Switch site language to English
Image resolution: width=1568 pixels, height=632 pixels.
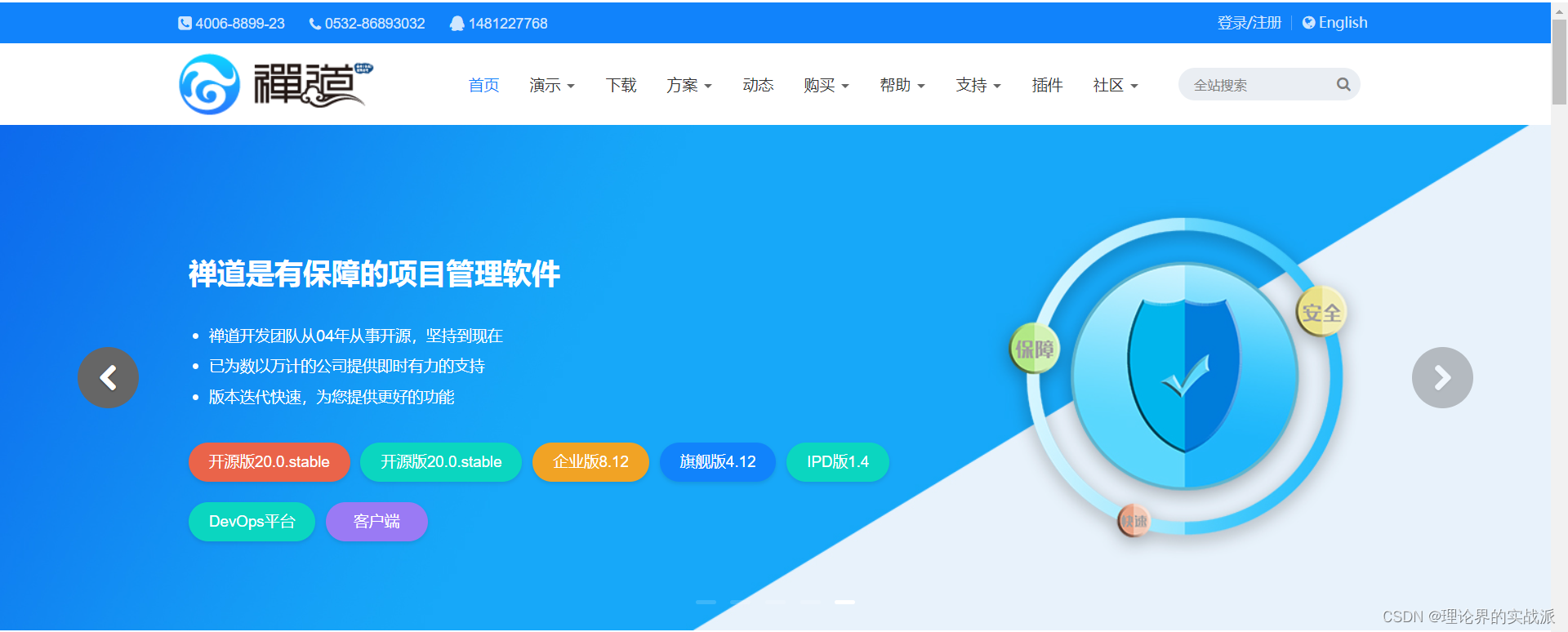1343,23
